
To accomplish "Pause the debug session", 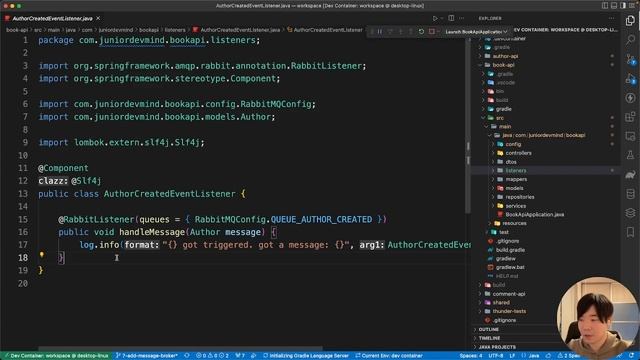I will click(380, 31).
